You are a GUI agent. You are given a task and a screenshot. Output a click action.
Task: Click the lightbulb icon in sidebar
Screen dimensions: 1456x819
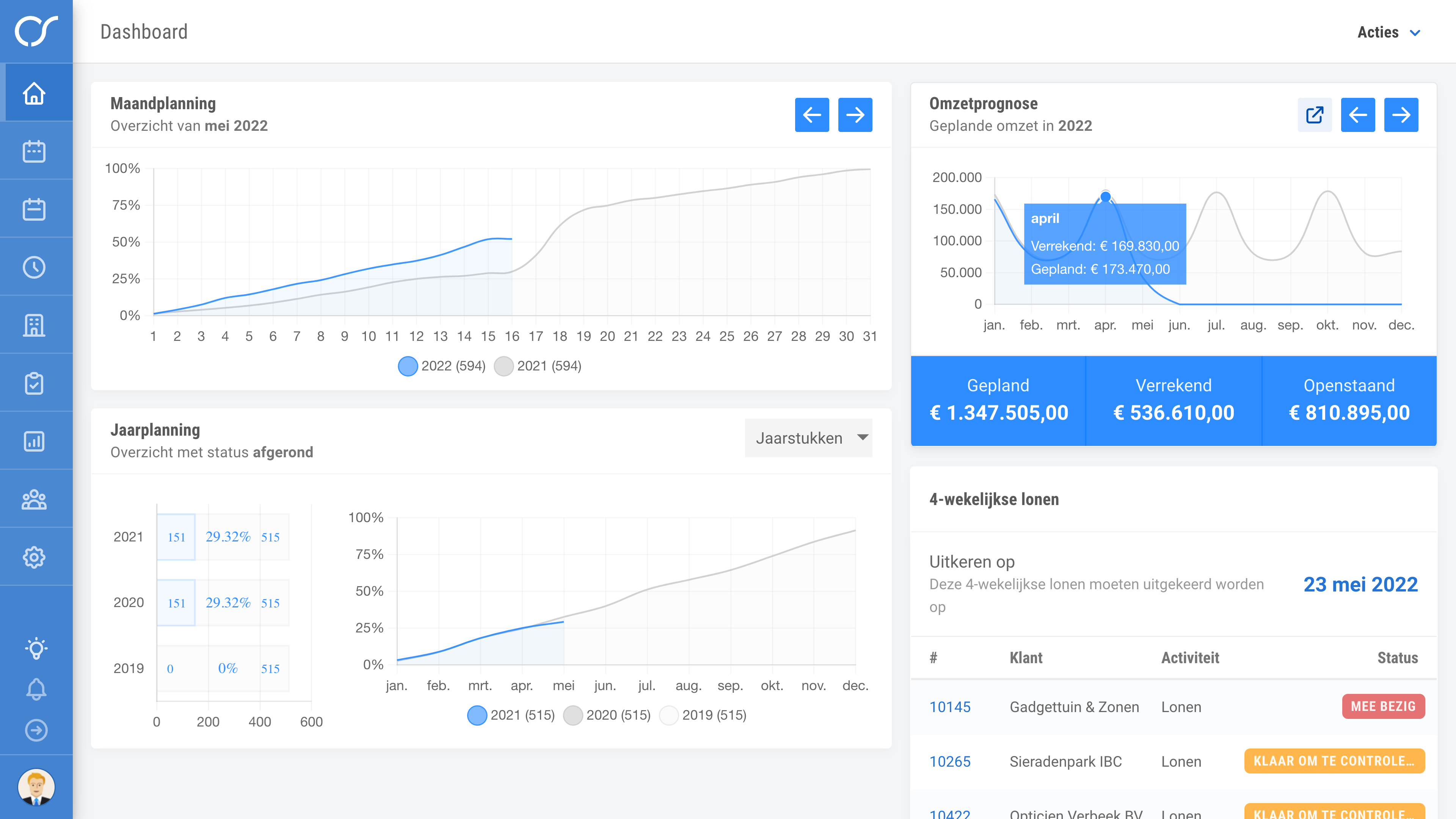[36, 648]
